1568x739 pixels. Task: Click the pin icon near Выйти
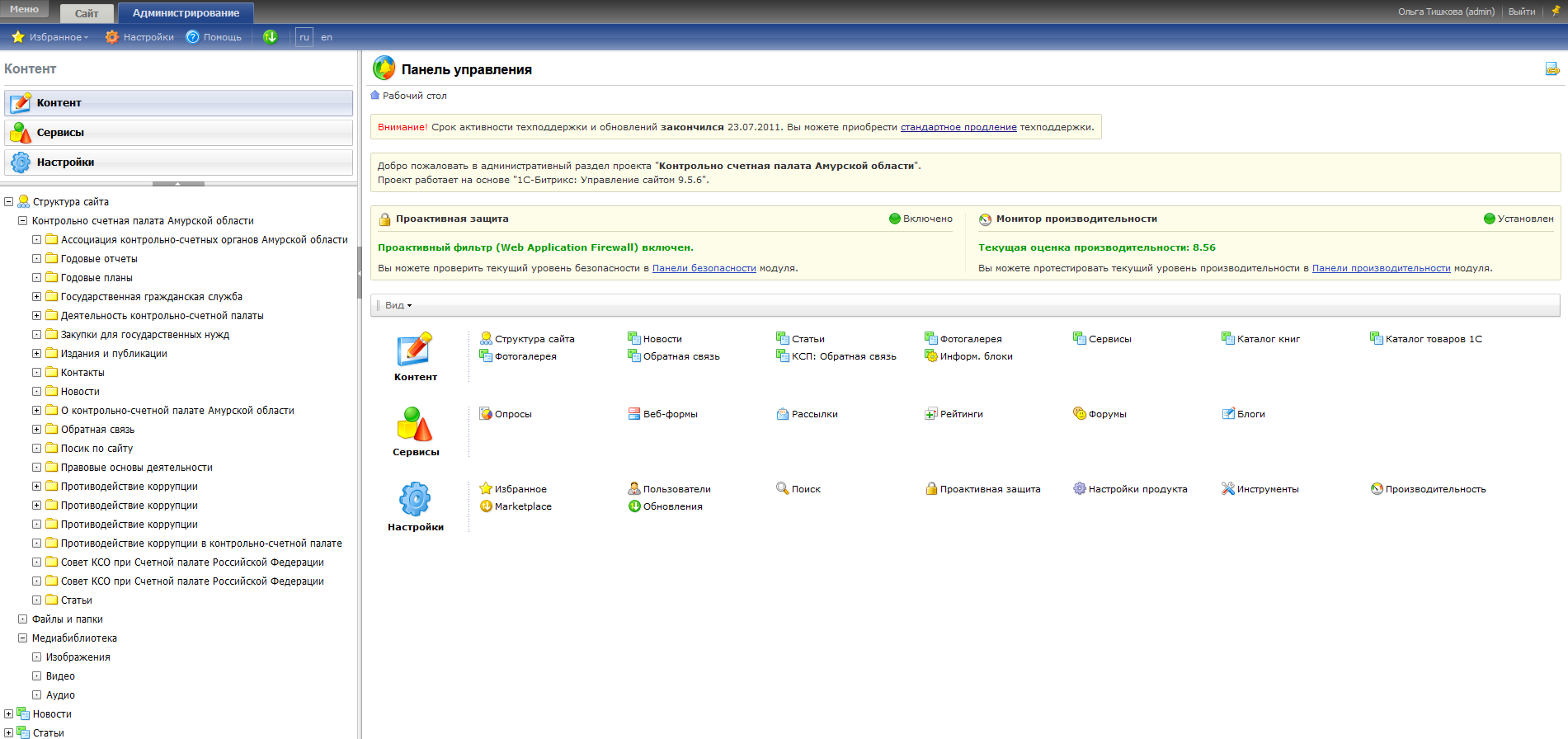(1556, 12)
